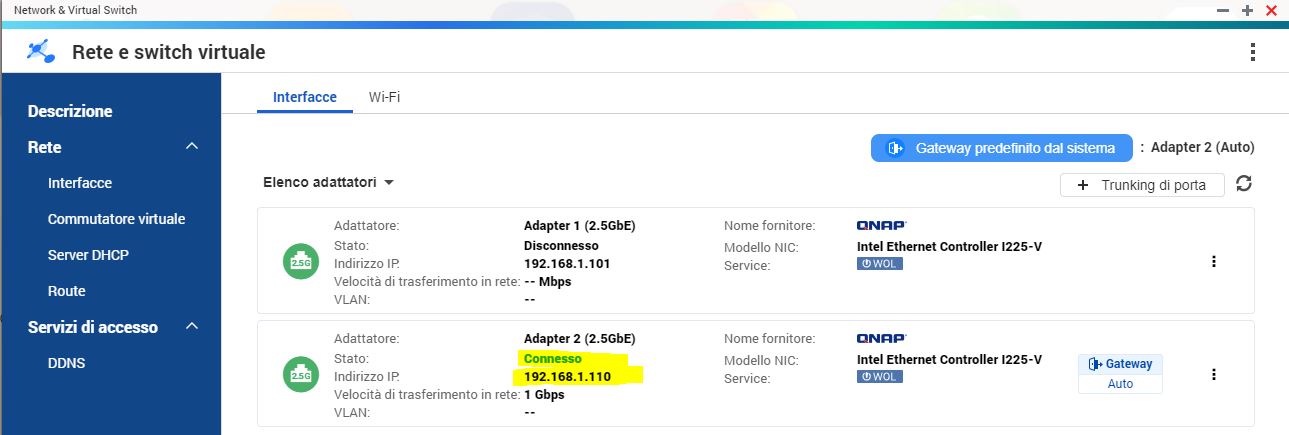Click the refresh adapters icon
The width and height of the screenshot is (1289, 435).
[x=1244, y=184]
